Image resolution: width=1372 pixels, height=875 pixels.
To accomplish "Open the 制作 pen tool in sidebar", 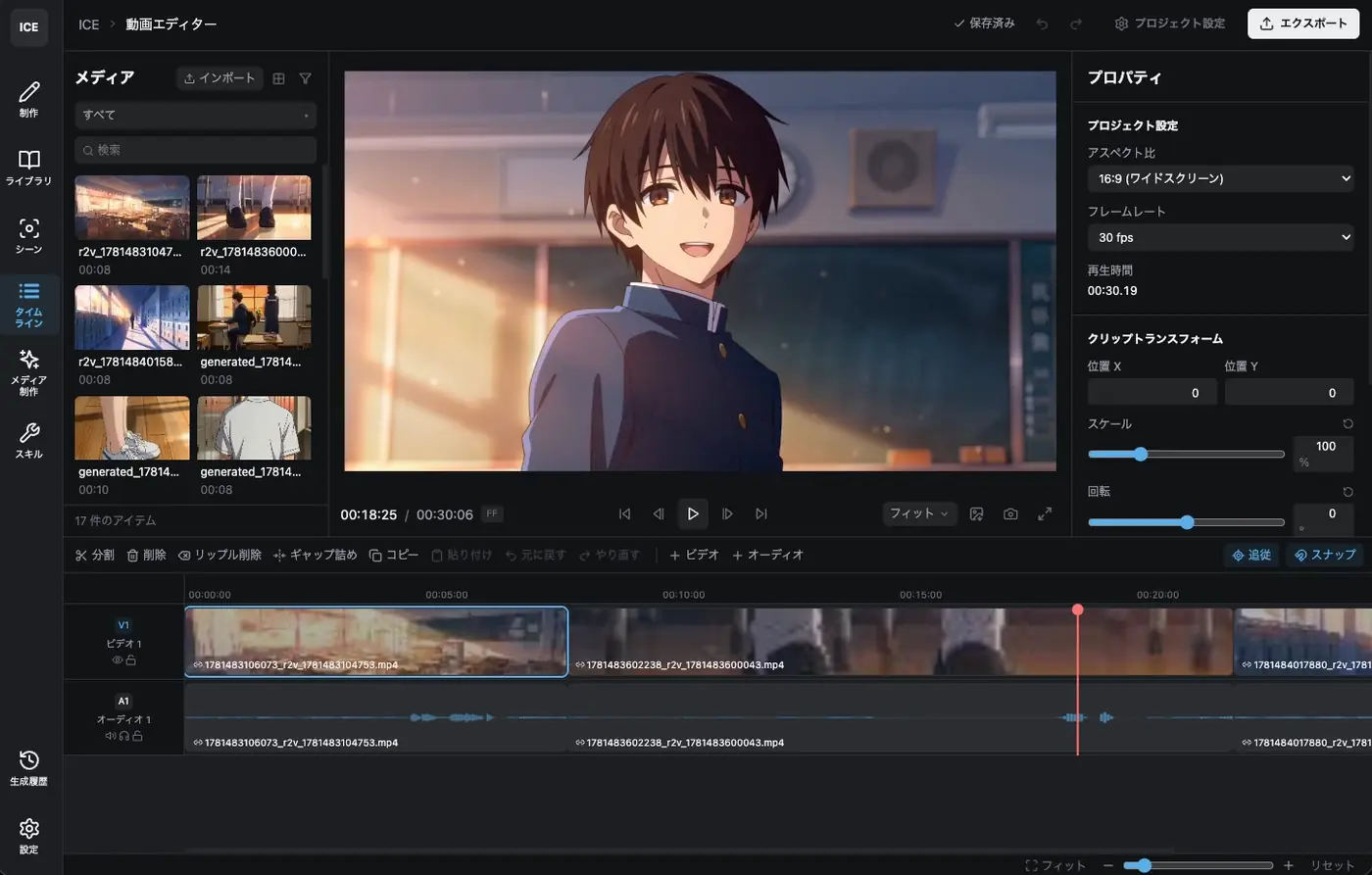I will tap(28, 99).
